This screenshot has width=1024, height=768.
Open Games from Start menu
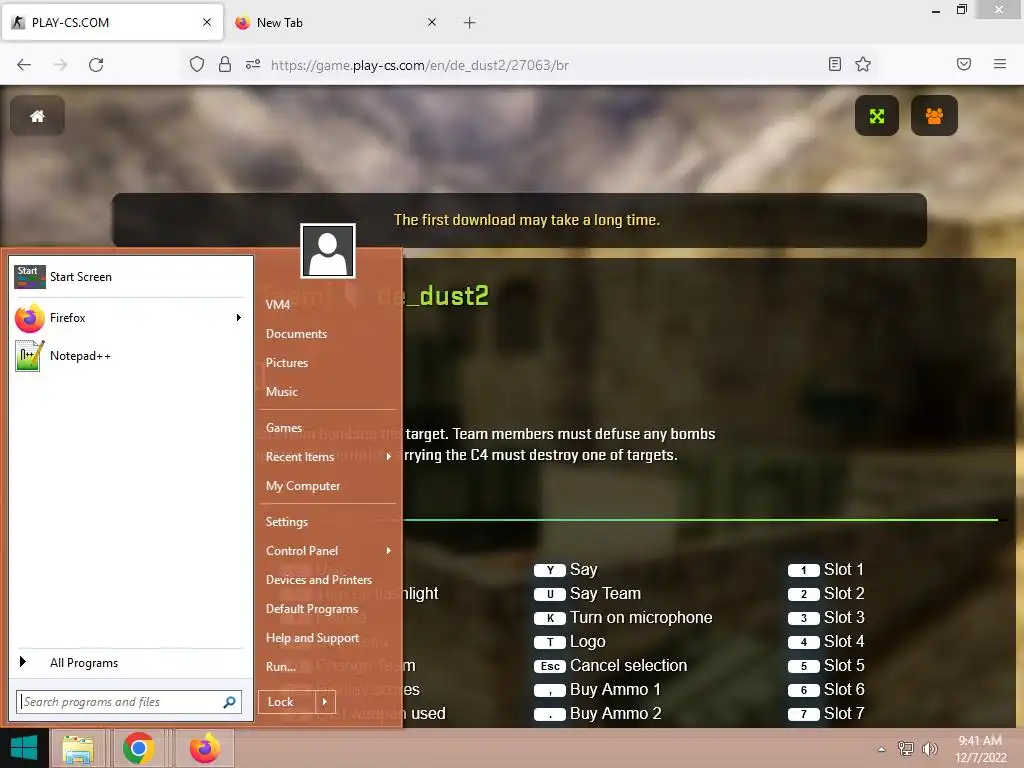[x=283, y=428]
